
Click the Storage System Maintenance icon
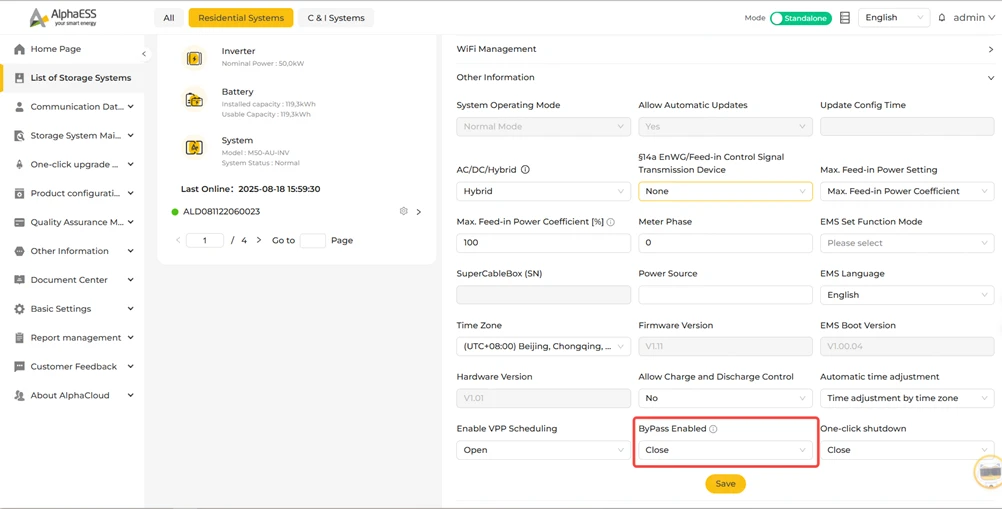(19, 135)
